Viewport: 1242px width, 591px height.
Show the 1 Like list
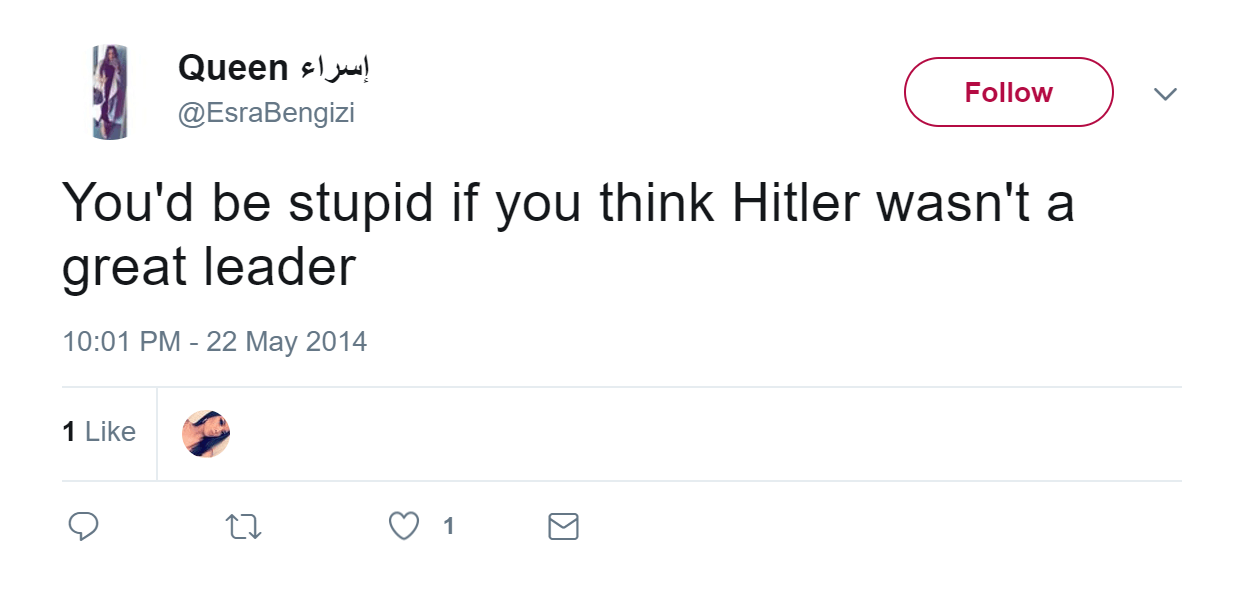tap(99, 432)
